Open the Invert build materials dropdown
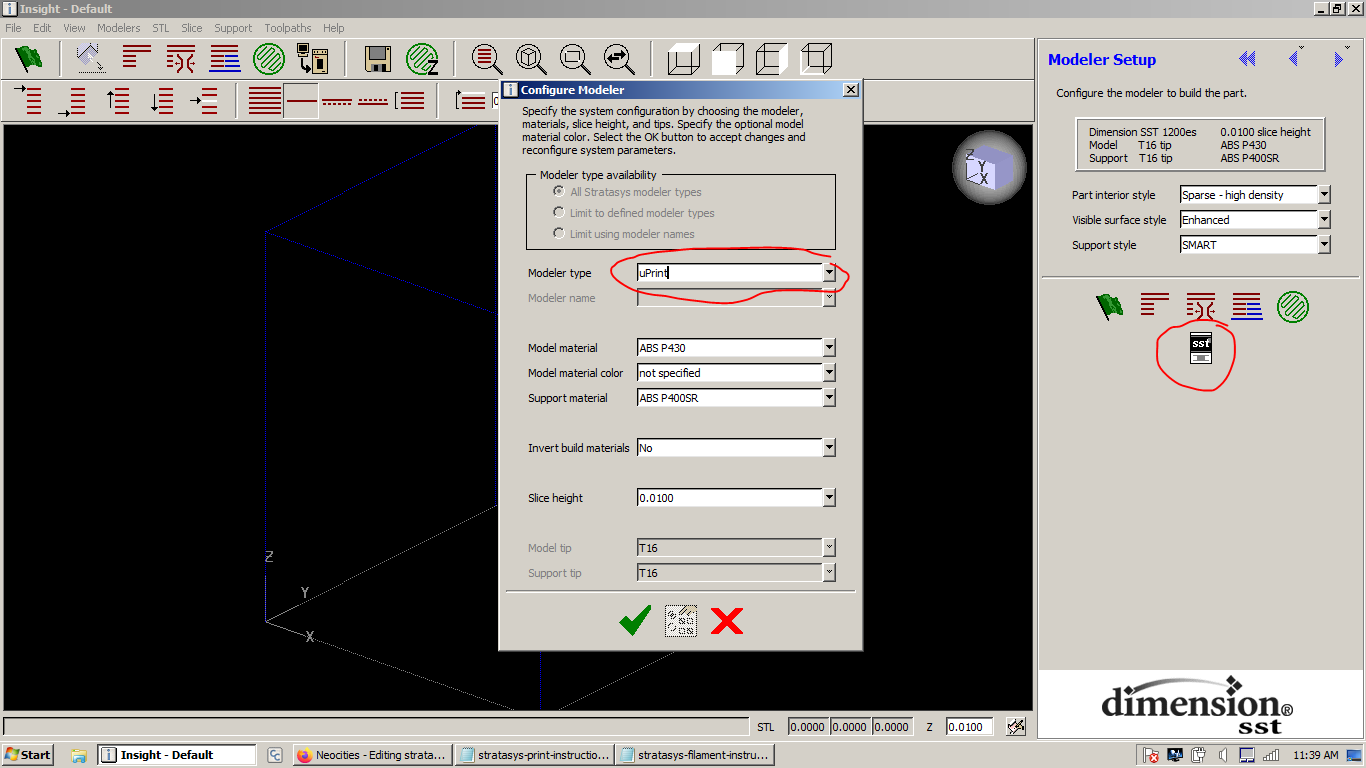Image resolution: width=1366 pixels, height=768 pixels. pyautogui.click(x=829, y=448)
